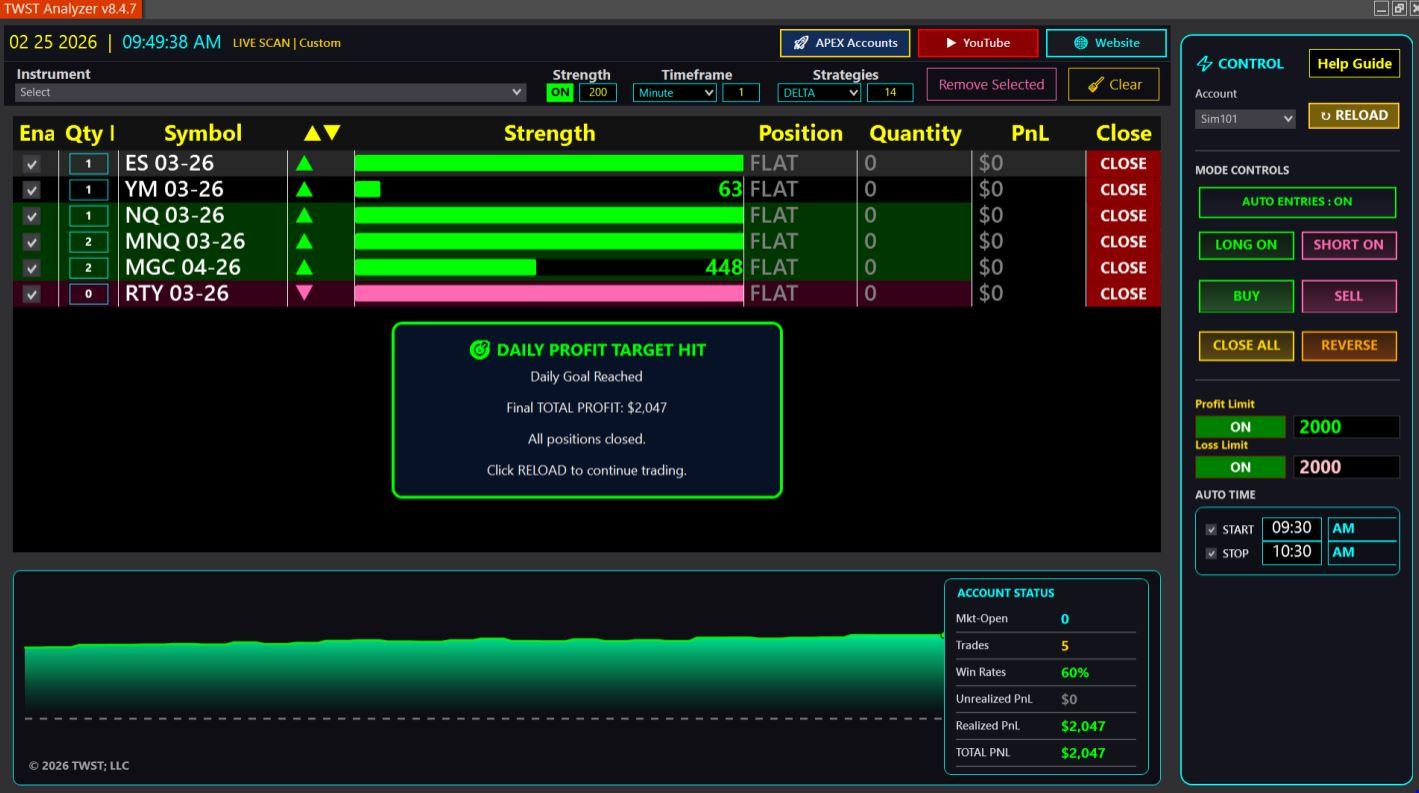The image size is (1419, 793).
Task: Click the CLOSE ALL button
Action: click(1246, 345)
